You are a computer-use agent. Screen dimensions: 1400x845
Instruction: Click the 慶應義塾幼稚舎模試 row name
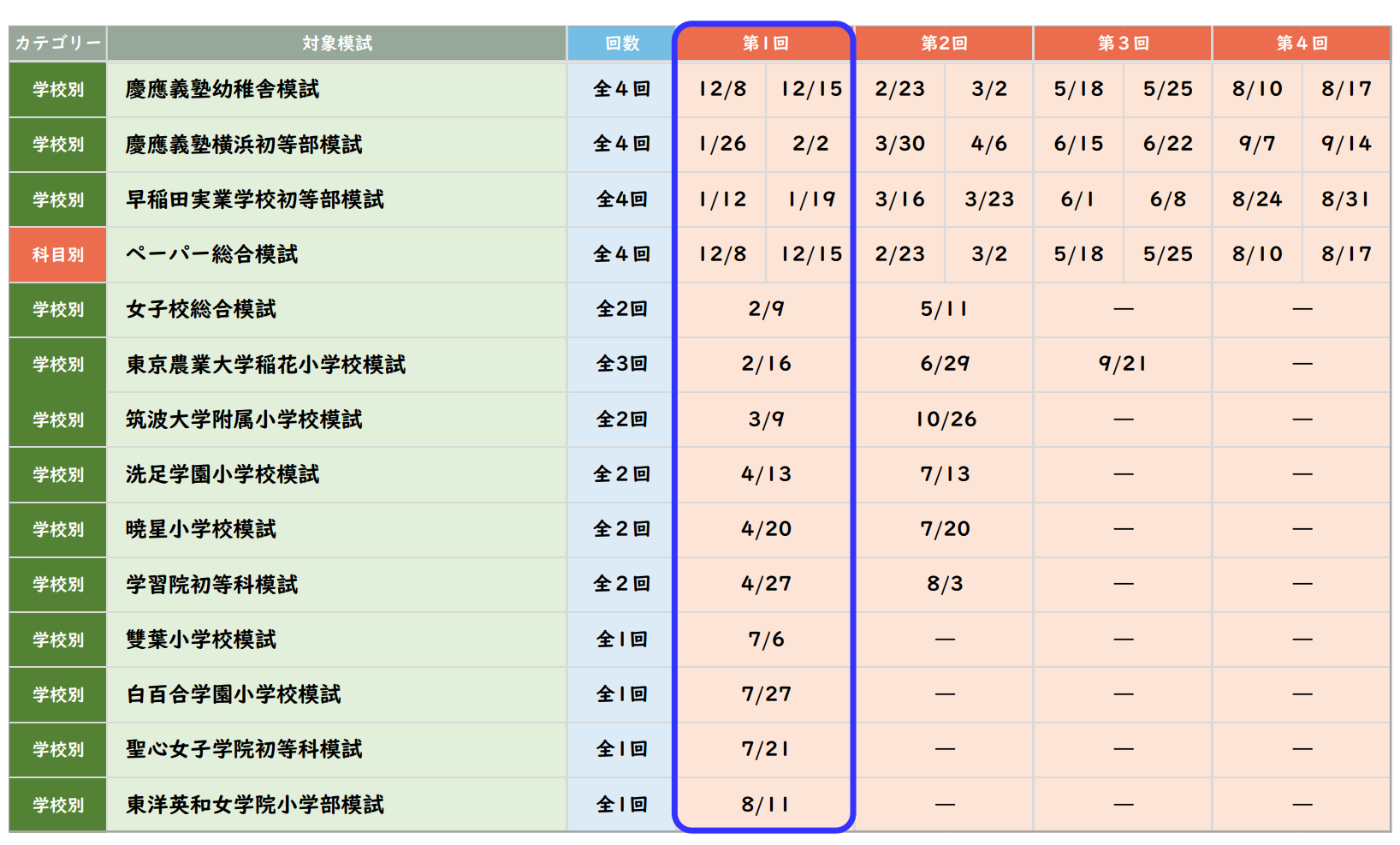222,89
